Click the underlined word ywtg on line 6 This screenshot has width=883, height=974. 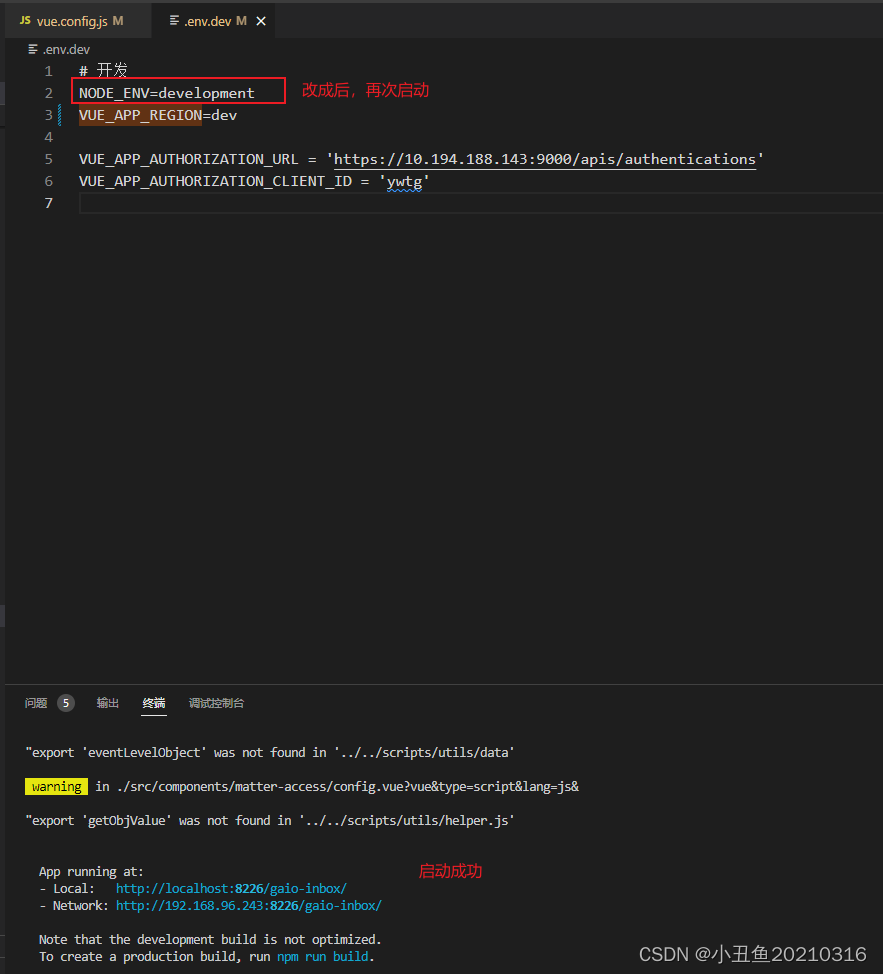click(405, 181)
